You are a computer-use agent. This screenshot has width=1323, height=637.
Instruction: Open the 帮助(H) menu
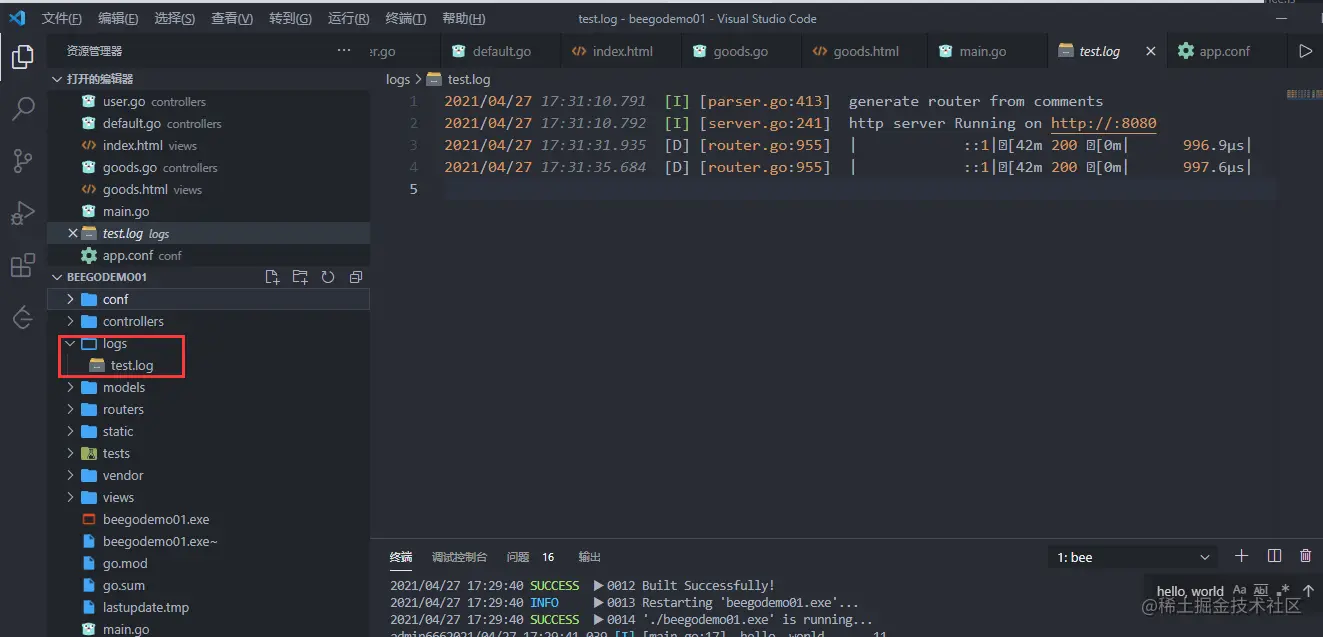[x=463, y=19]
